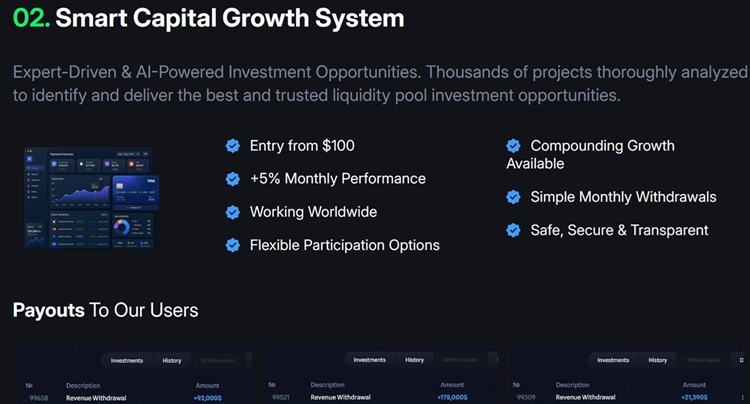Click the checkmark badge beside Entry from $100
Screen dimensions: 750x404
pos(233,146)
